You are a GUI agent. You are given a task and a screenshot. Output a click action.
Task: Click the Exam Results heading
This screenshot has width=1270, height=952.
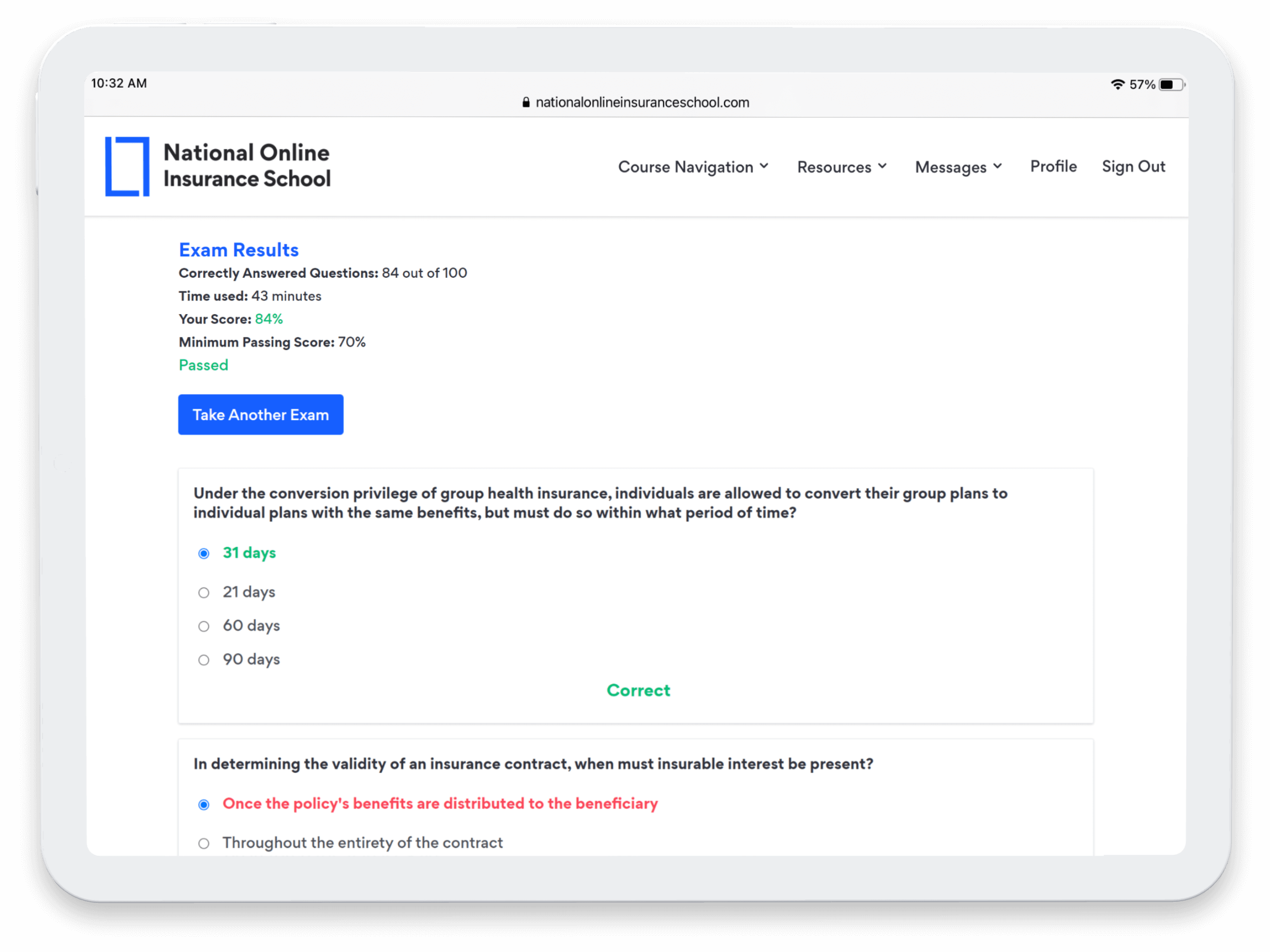click(x=238, y=250)
